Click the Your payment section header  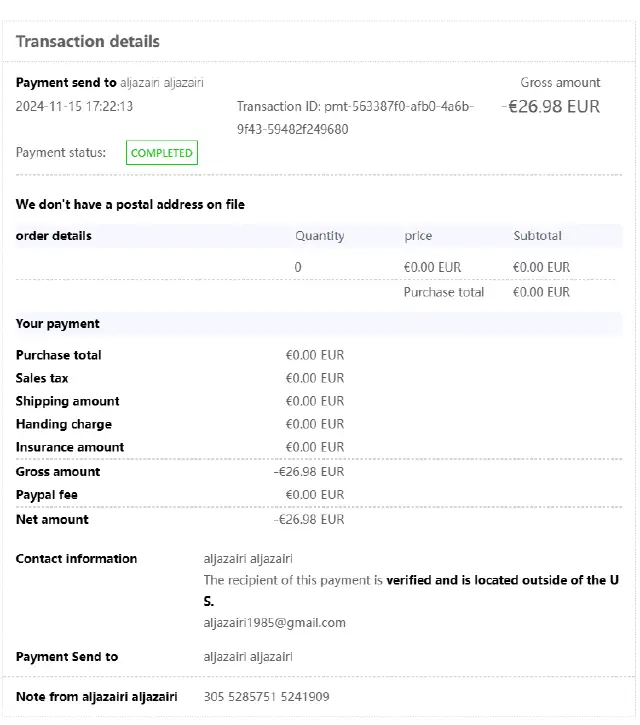(58, 324)
